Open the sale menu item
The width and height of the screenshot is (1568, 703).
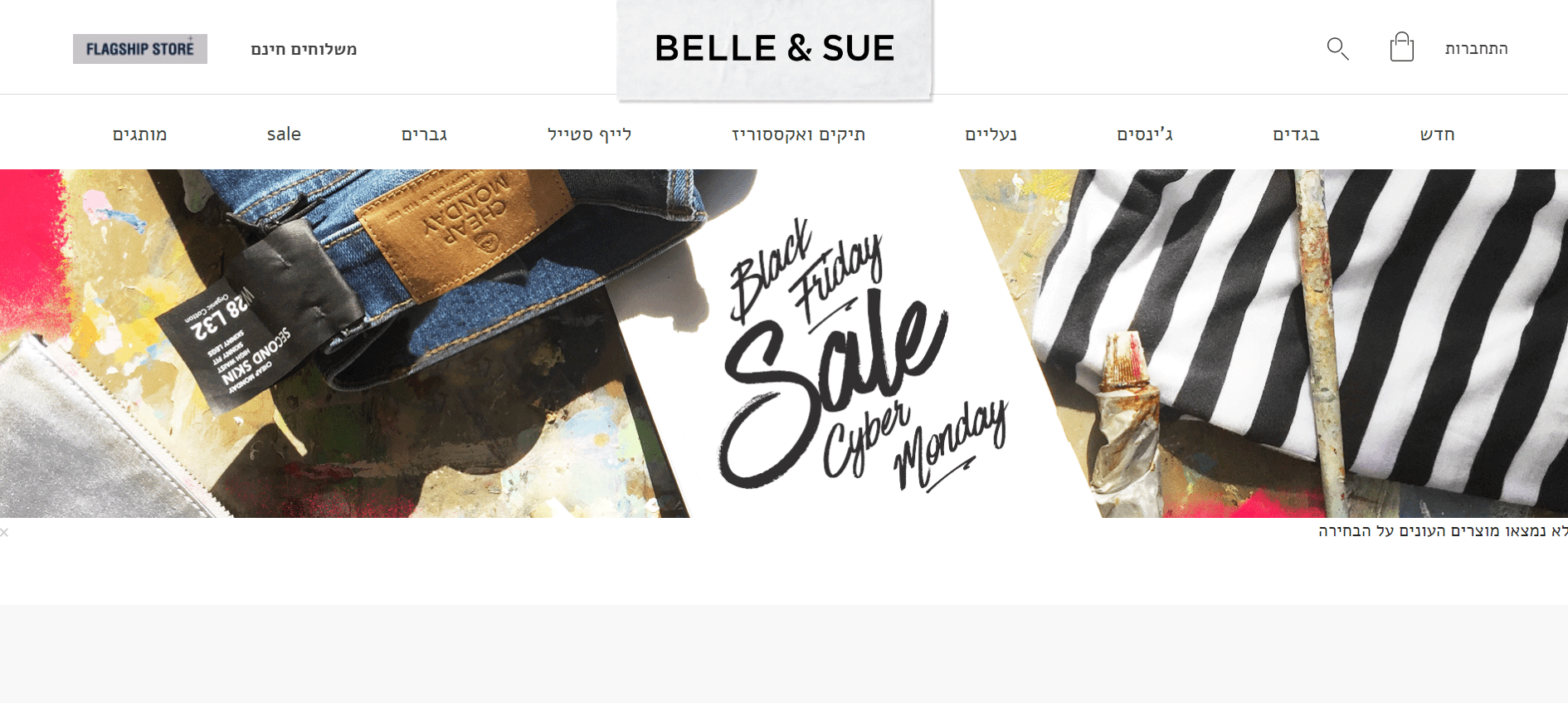284,134
